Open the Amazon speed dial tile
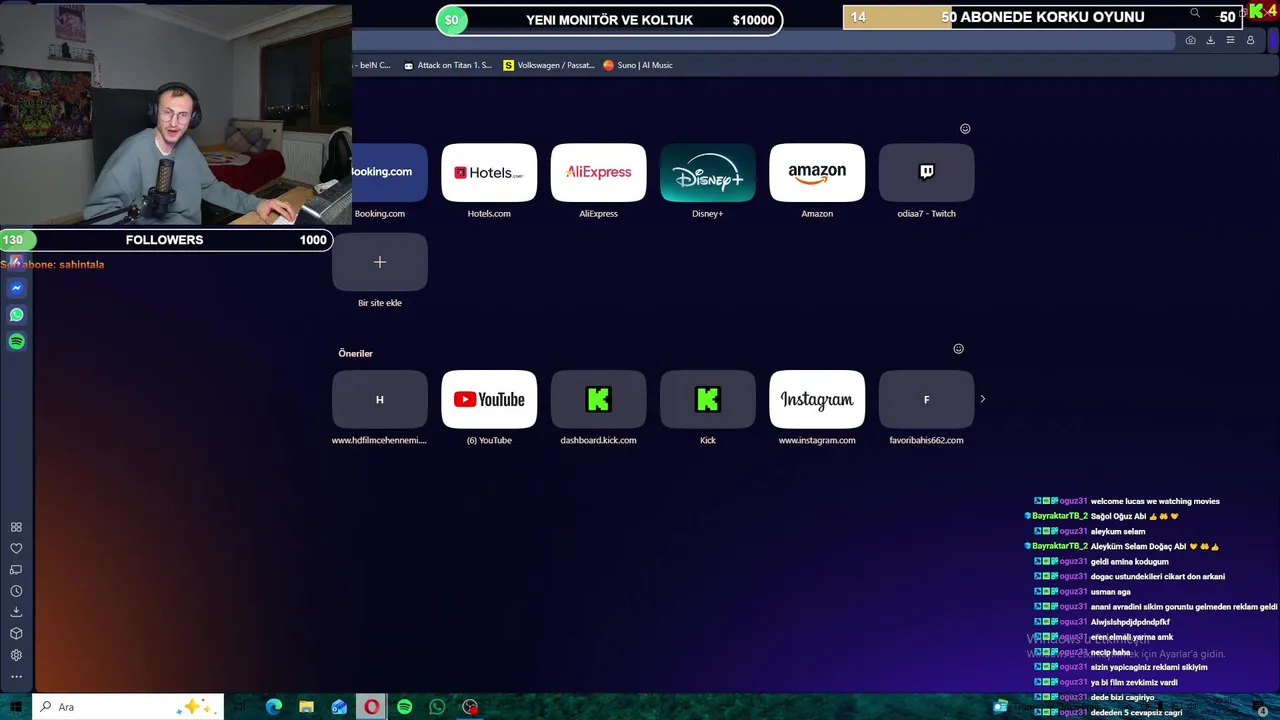Viewport: 1280px width, 720px height. (817, 172)
